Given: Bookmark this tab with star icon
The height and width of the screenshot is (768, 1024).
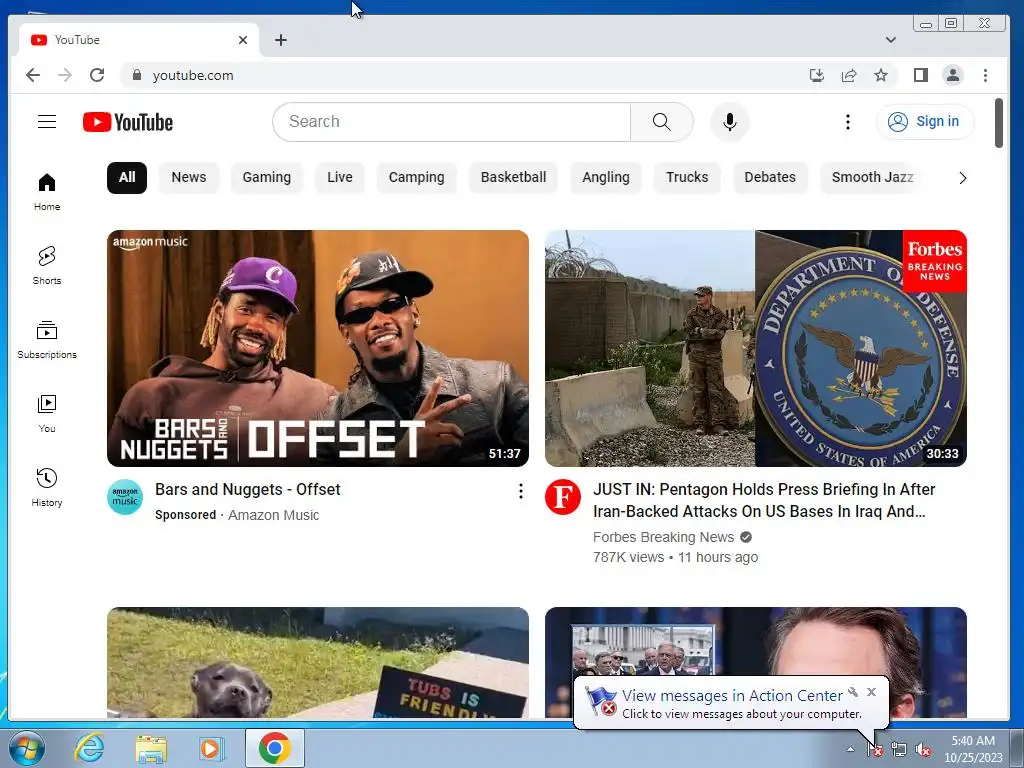Looking at the screenshot, I should coord(880,75).
